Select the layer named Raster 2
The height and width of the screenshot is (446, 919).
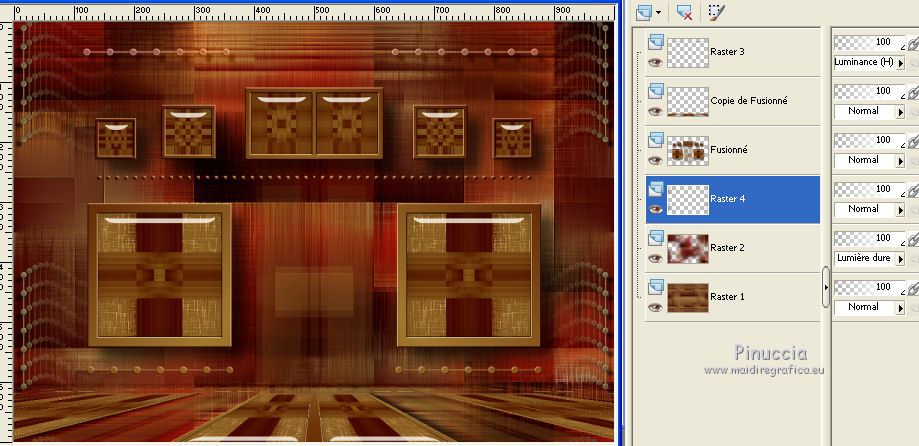(x=727, y=248)
